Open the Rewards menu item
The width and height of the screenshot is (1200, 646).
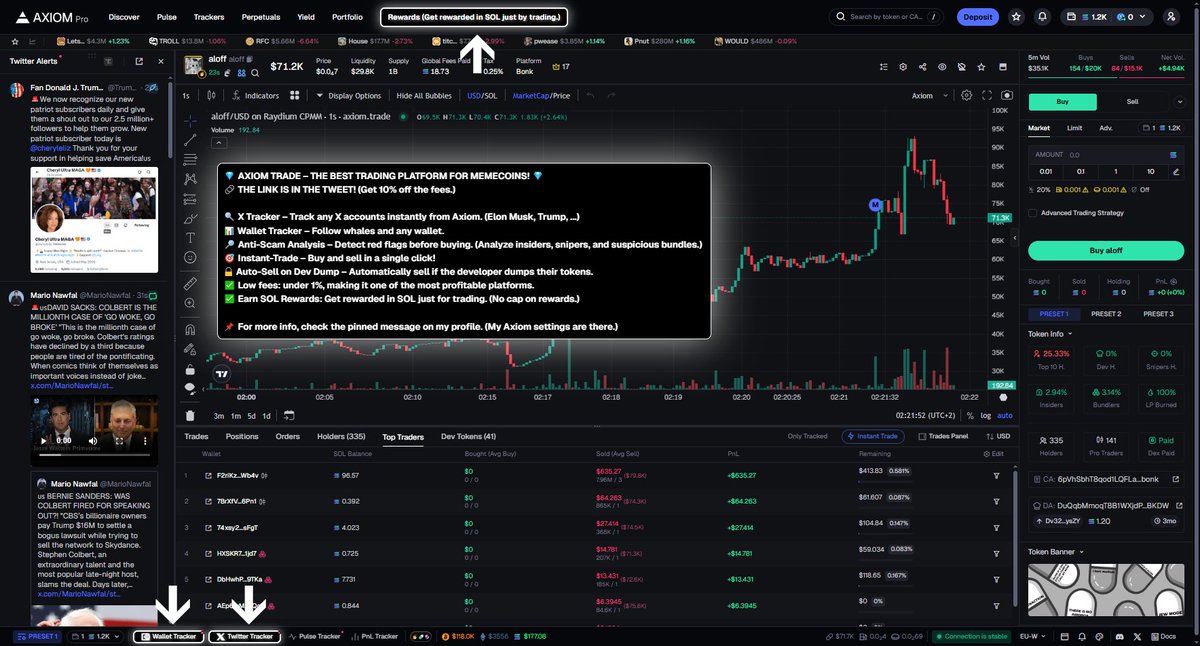[x=474, y=17]
